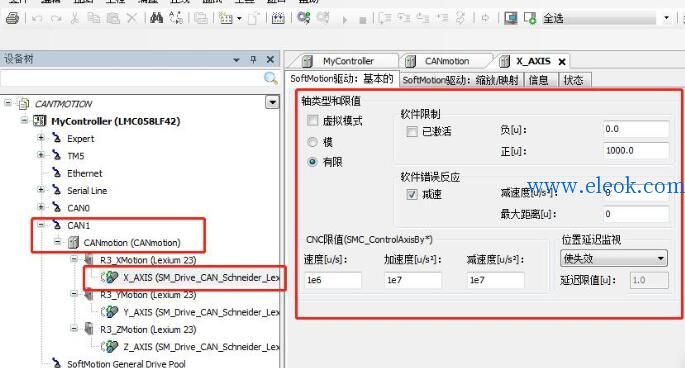Check the 已激活 software limit box
Viewport: 685px width, 368px height.
click(412, 131)
